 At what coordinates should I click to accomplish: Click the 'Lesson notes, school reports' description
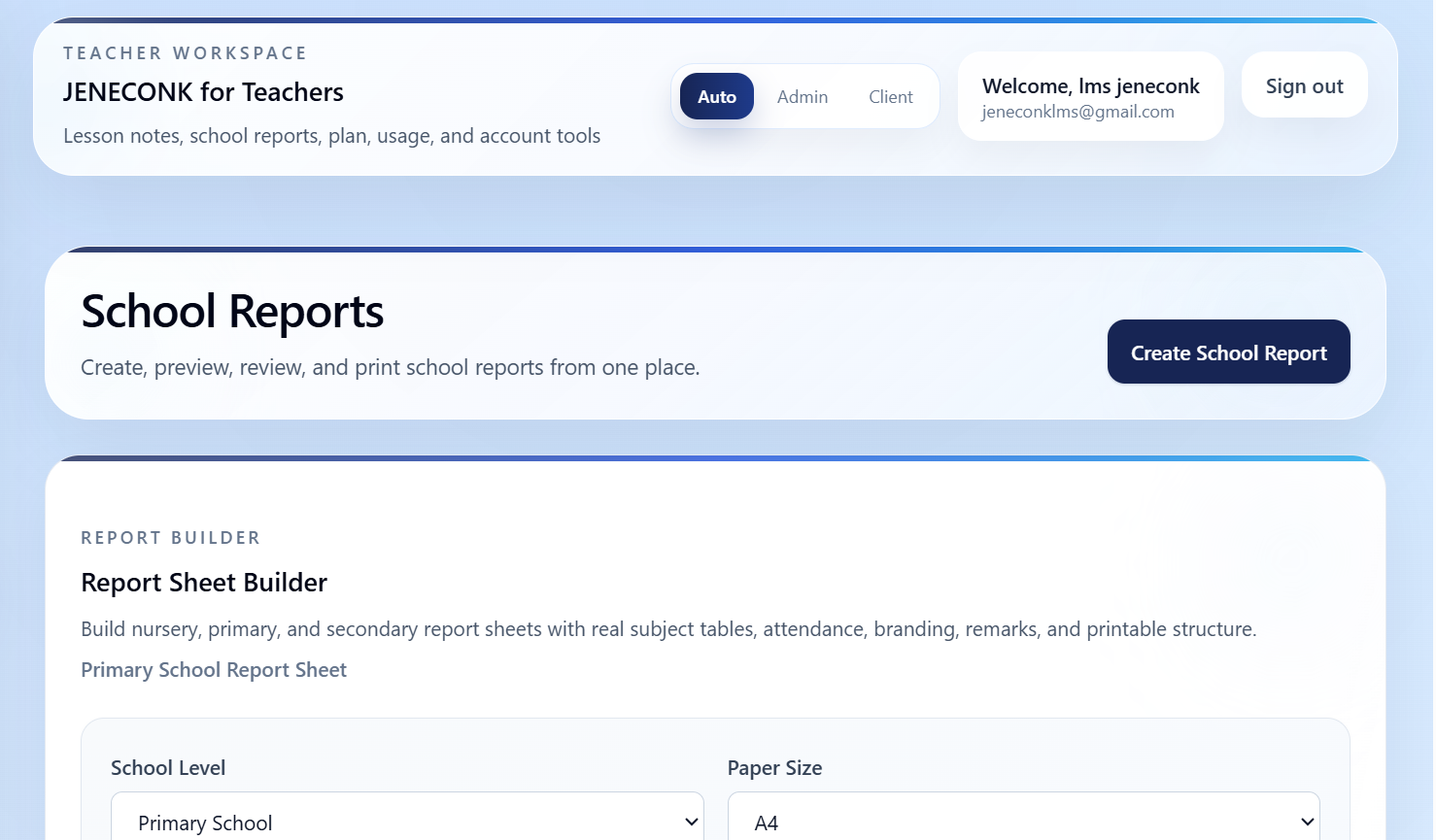coord(332,136)
